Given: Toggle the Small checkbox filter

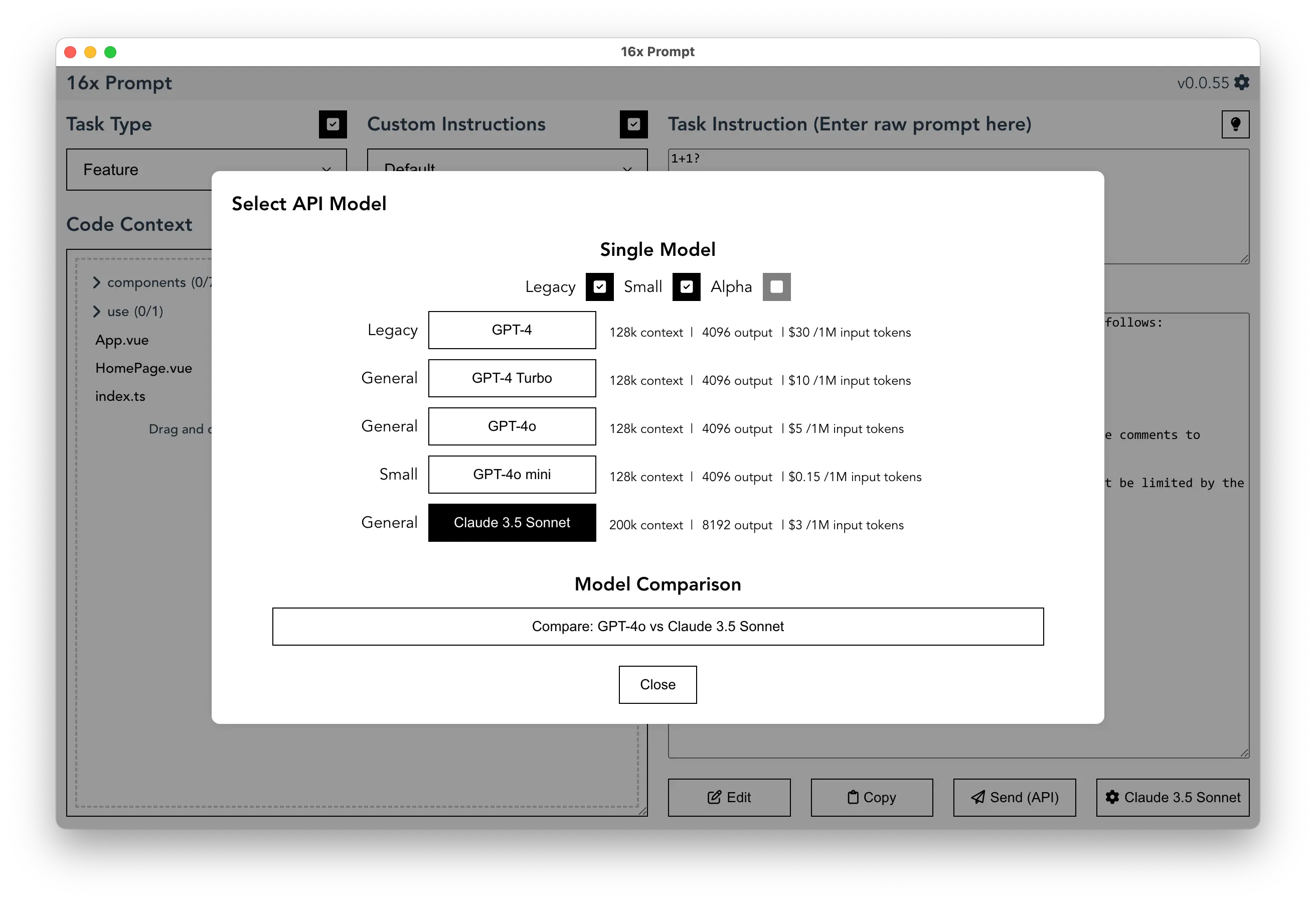Looking at the screenshot, I should tap(686, 287).
